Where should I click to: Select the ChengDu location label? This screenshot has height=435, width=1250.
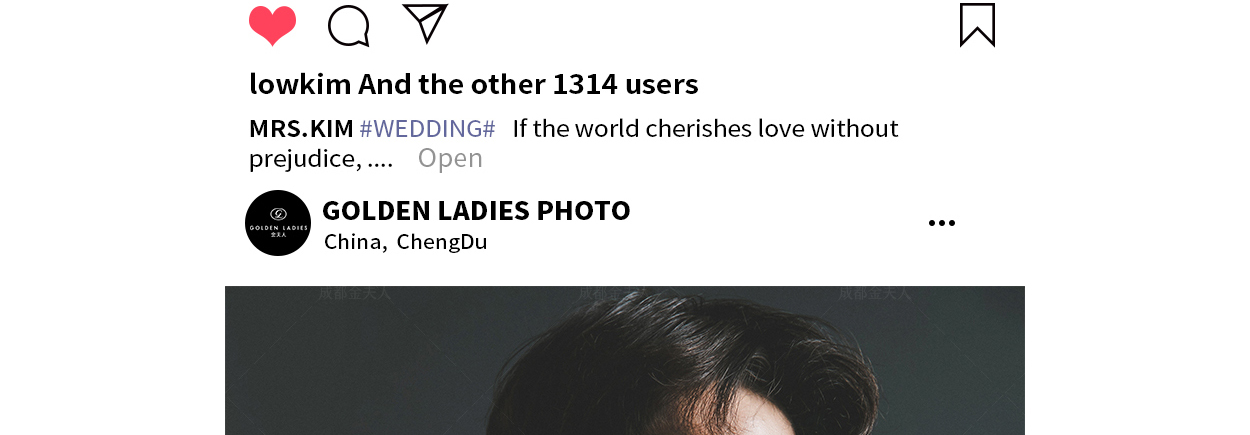[x=442, y=242]
